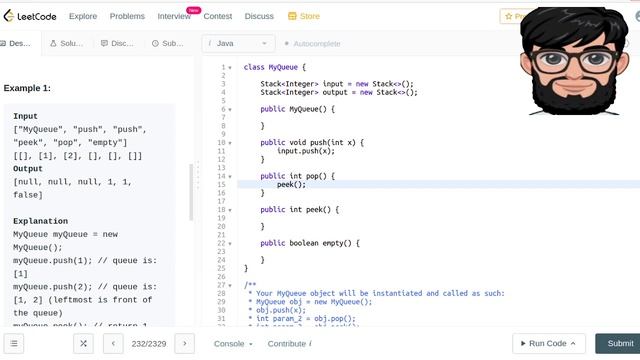
Task: Click the Submissions clock icon
Action: click(x=155, y=43)
